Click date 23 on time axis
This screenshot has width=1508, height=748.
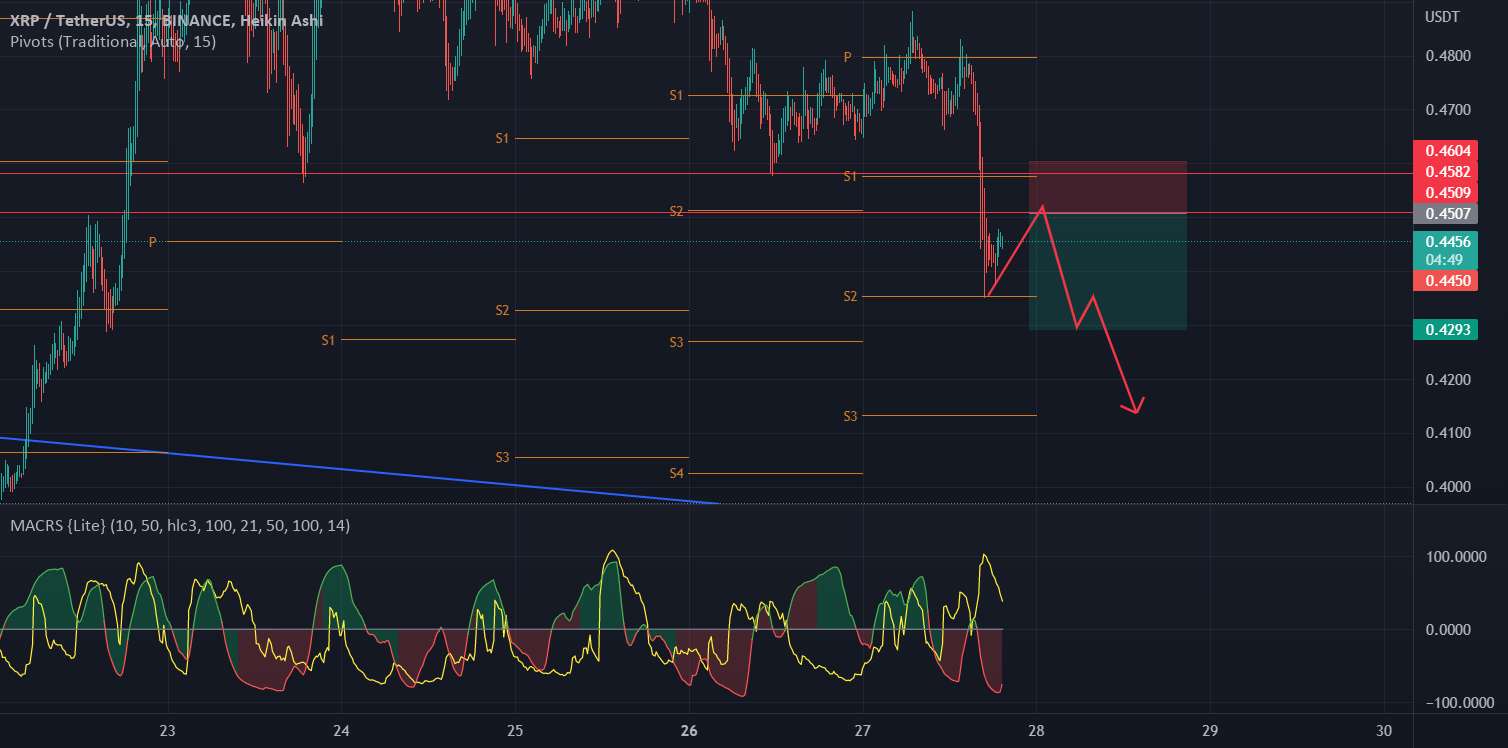pos(168,729)
